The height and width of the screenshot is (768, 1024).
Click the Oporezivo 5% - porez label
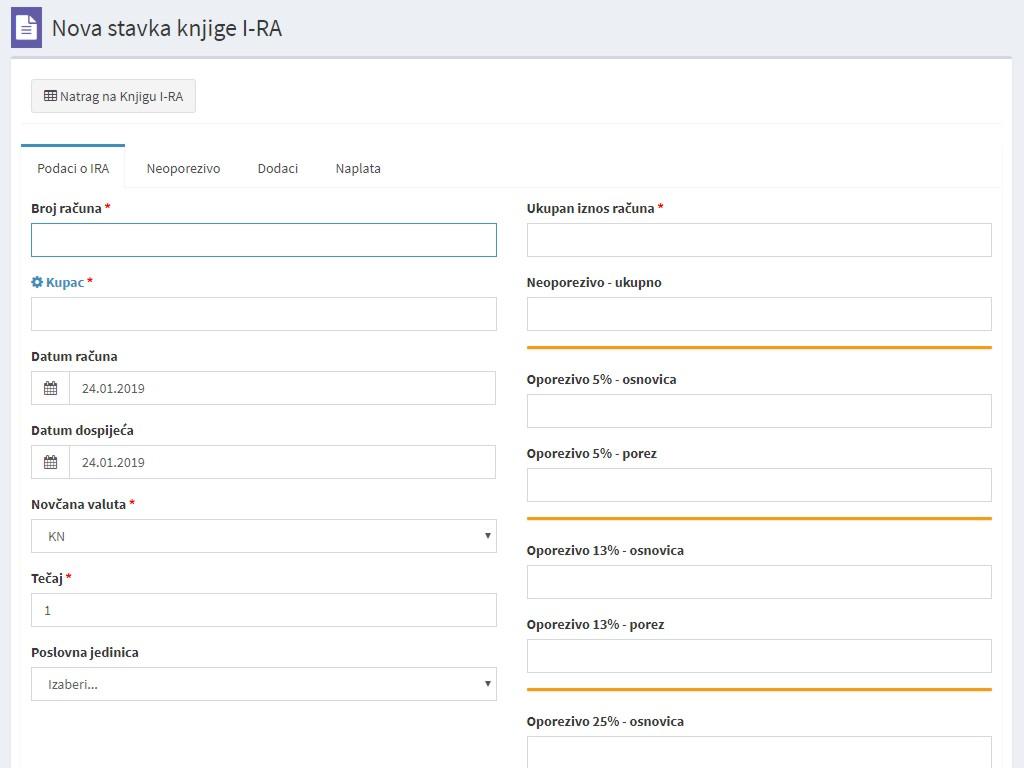coord(592,453)
